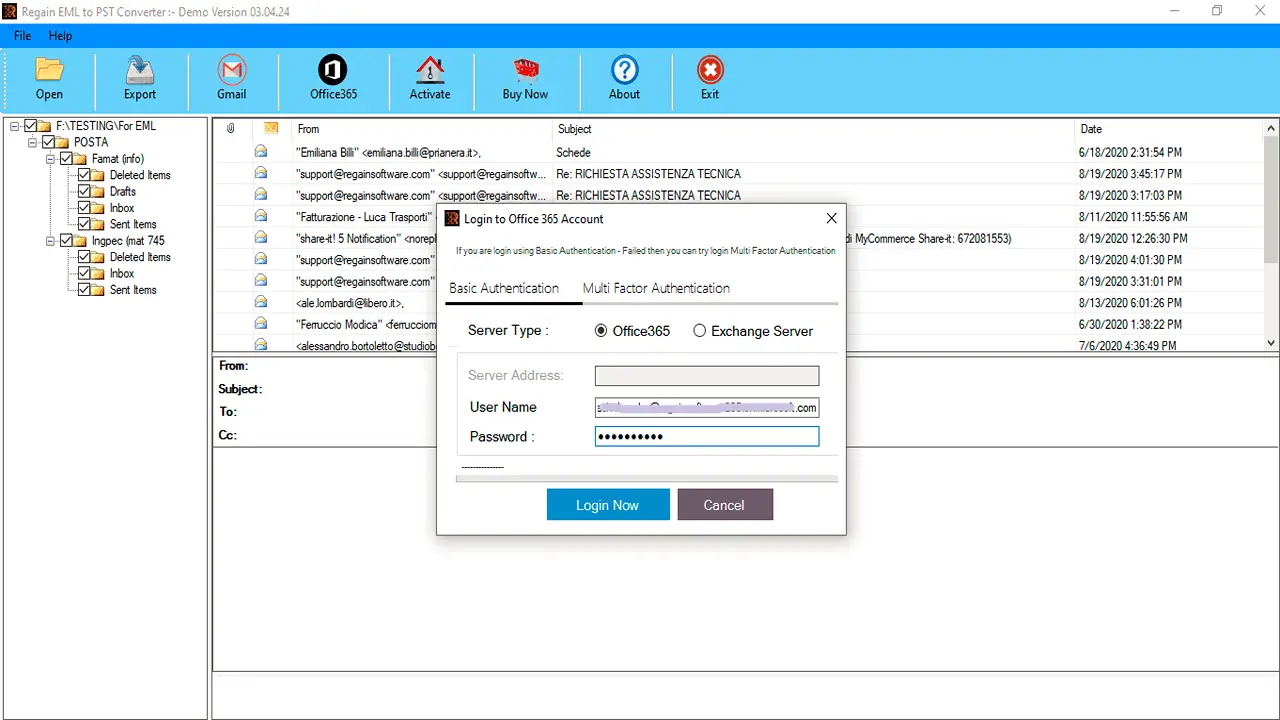Click the envelope icon of the alessandro.bortoletto email
The width and height of the screenshot is (1280, 720).
(261, 345)
